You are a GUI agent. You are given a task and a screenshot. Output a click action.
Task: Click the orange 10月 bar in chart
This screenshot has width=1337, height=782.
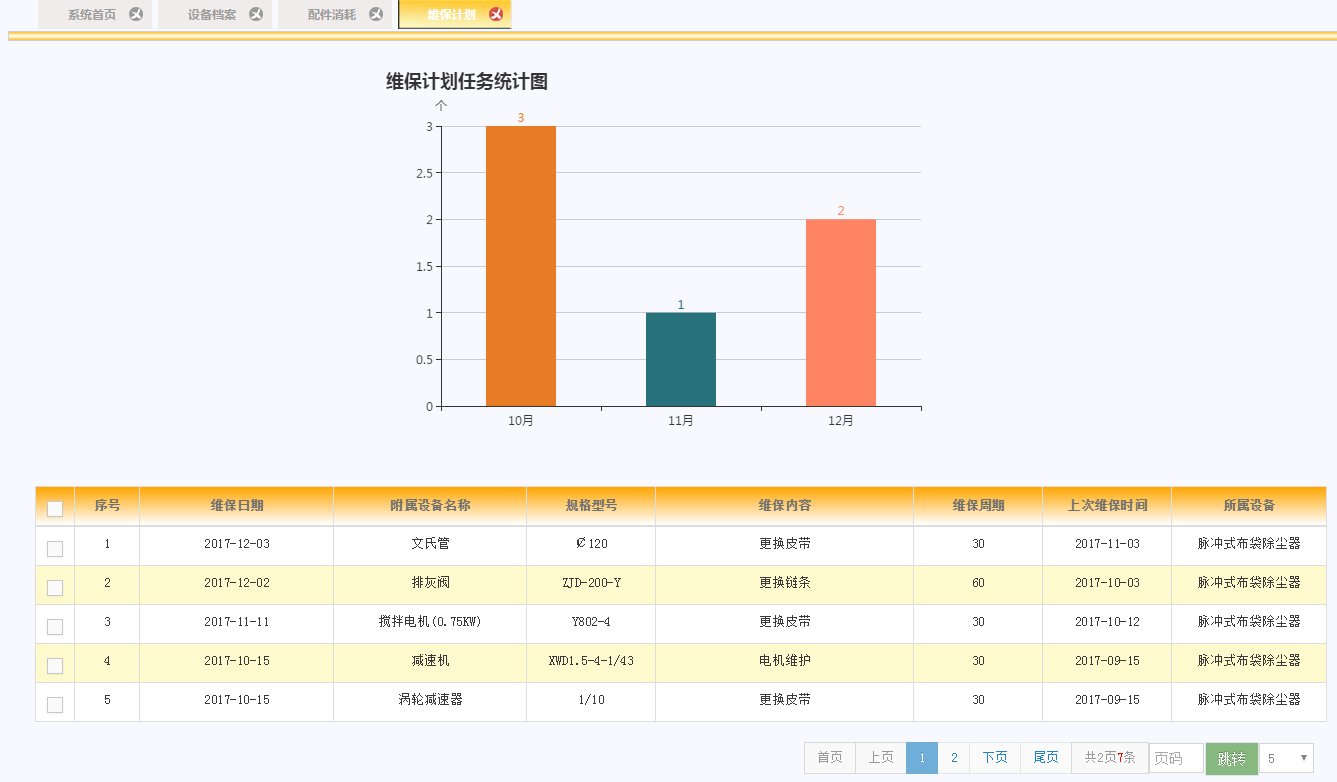520,266
